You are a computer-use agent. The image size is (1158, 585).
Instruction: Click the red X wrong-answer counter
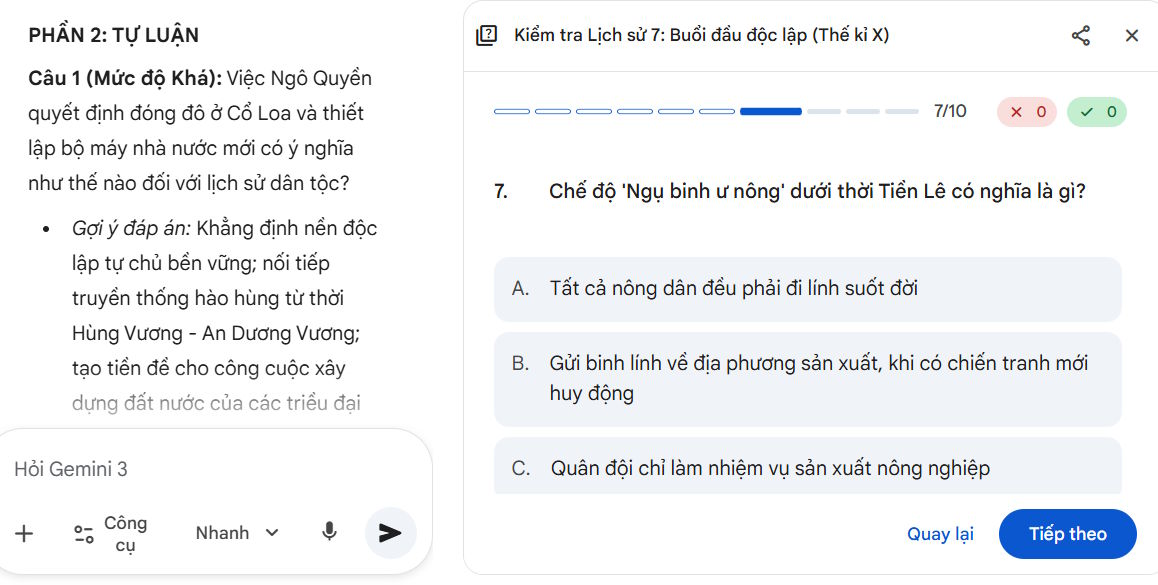tap(1026, 111)
